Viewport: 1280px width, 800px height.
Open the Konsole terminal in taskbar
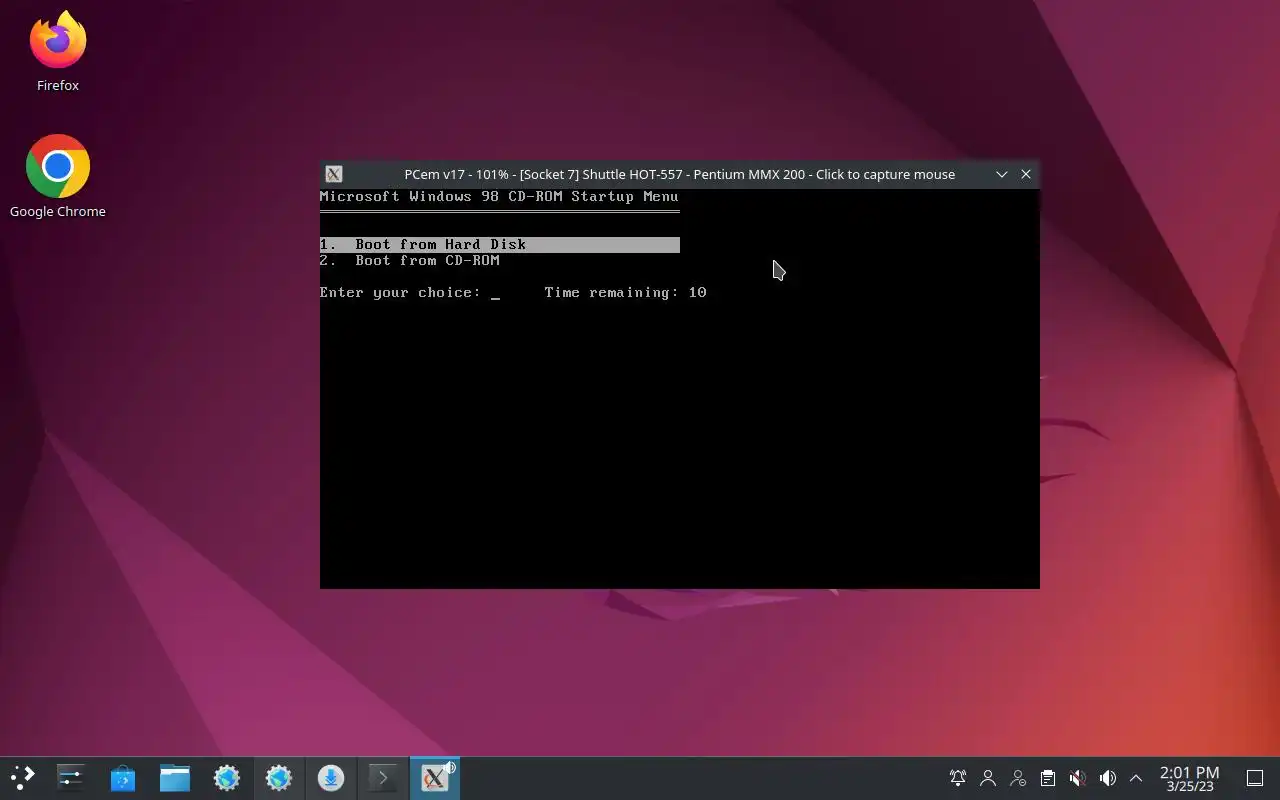pos(383,778)
